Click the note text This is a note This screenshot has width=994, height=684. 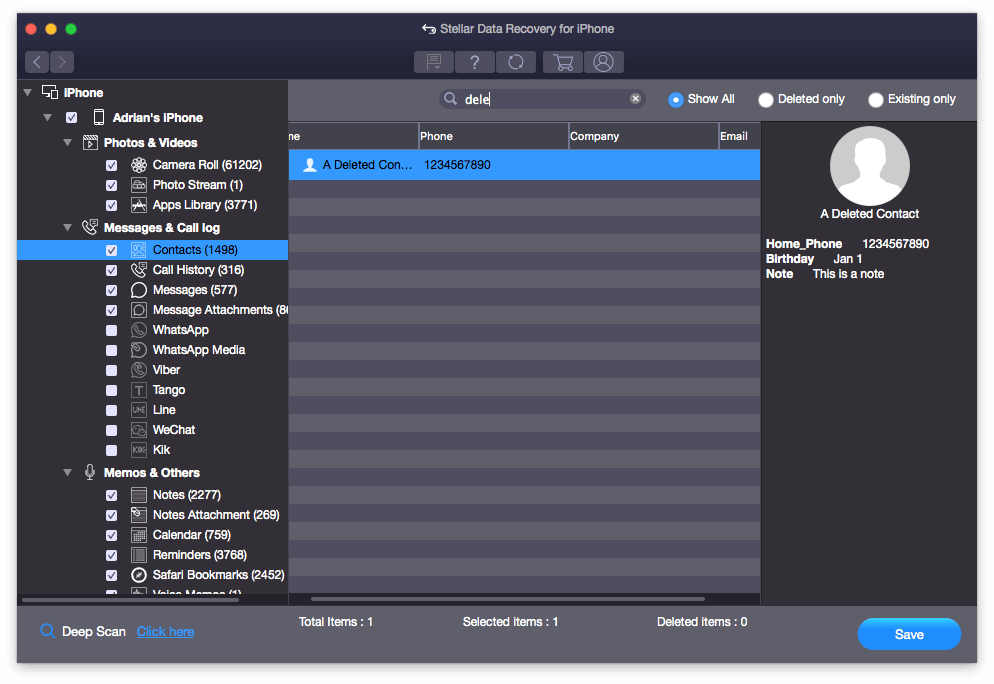coord(848,274)
